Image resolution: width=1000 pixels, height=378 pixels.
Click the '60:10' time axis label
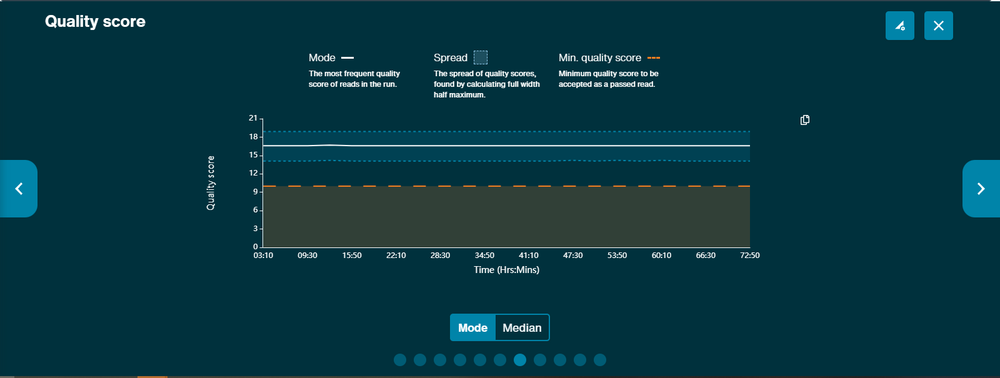coord(661,255)
